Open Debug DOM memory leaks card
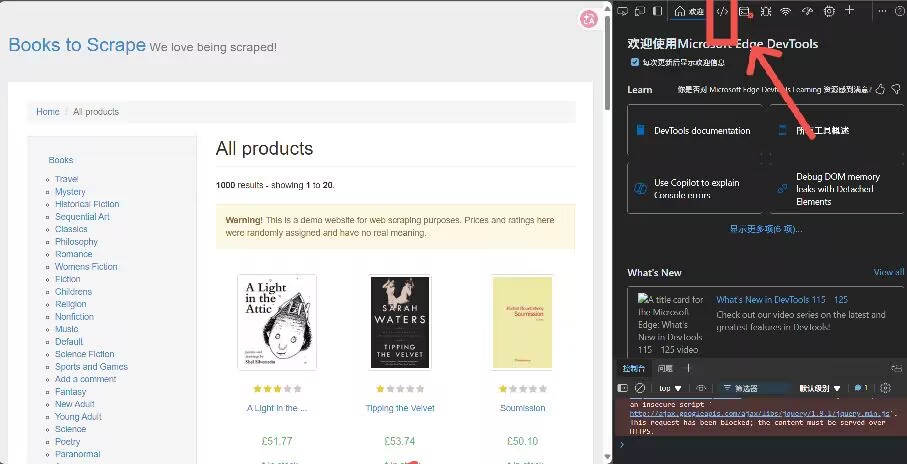This screenshot has width=907, height=464. (836, 189)
